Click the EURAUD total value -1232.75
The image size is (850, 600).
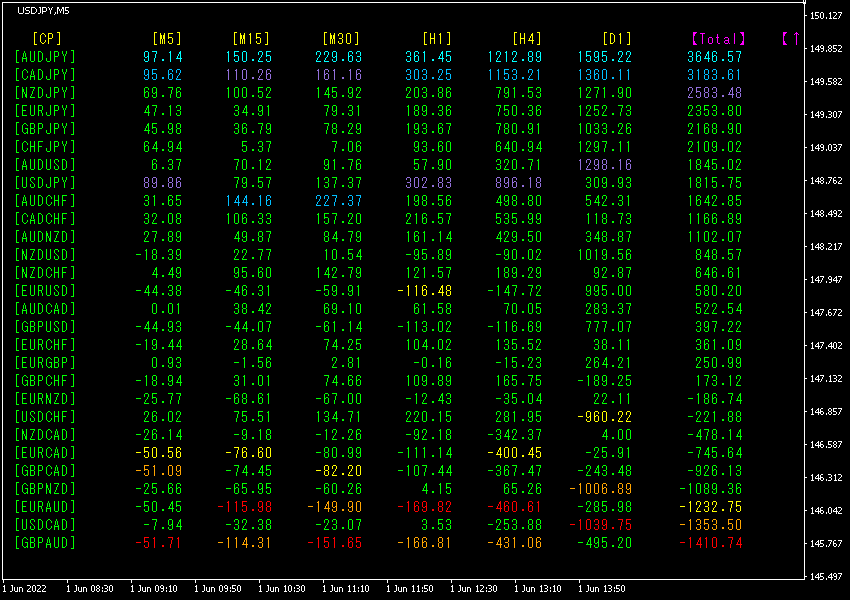pos(711,507)
